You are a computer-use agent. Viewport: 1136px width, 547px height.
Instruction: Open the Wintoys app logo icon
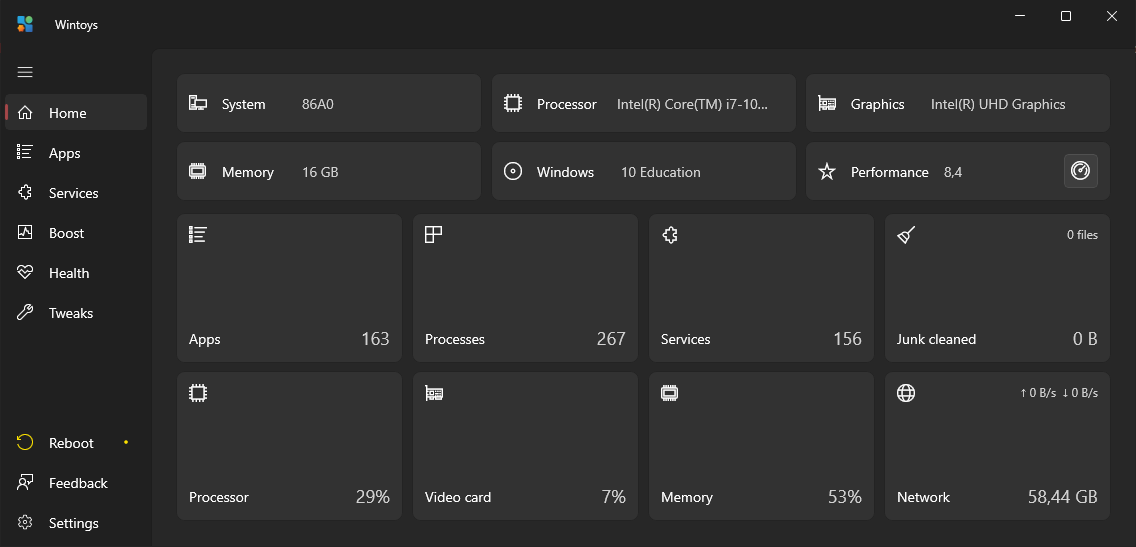point(25,24)
